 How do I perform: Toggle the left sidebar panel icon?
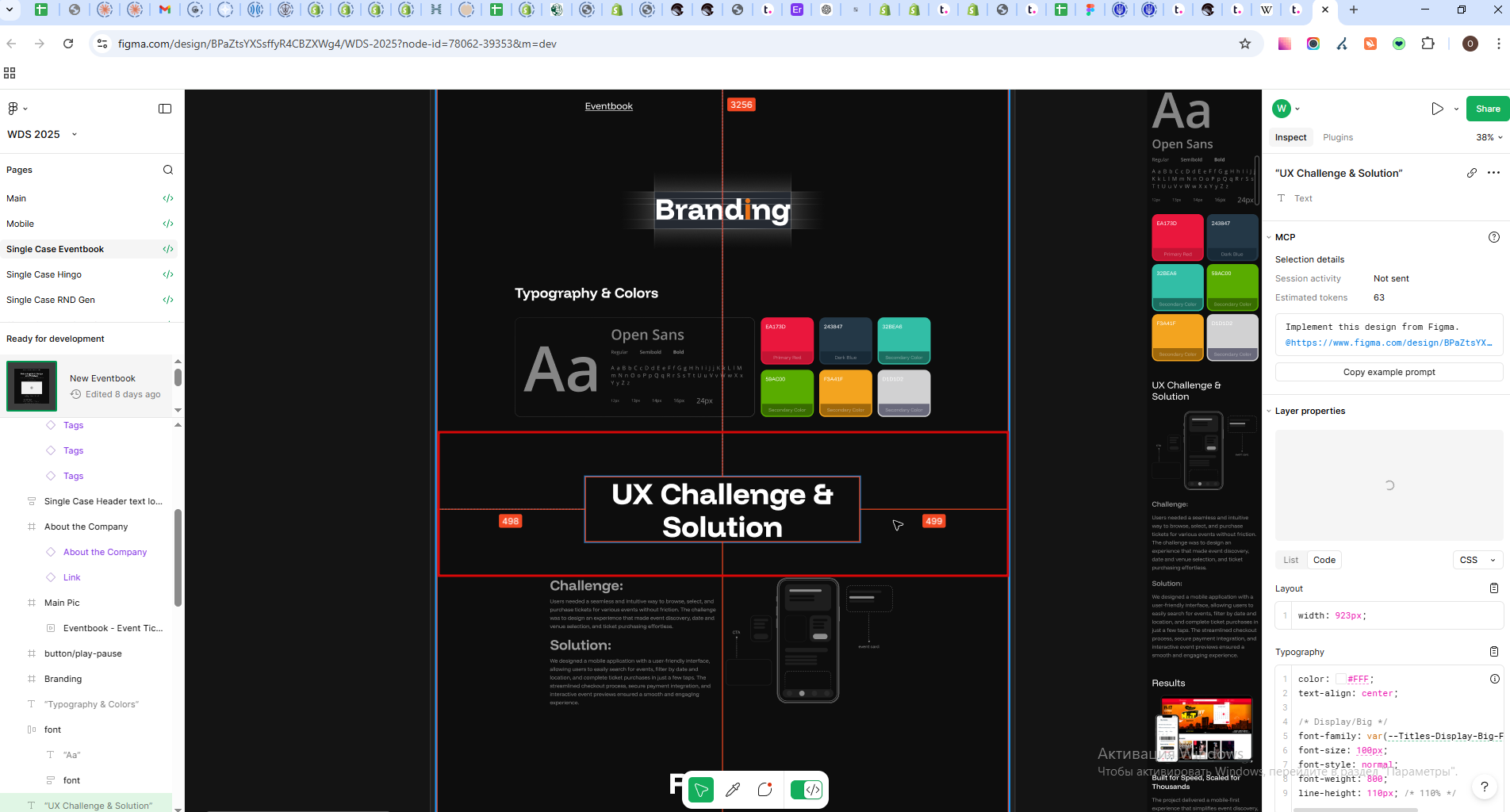(165, 109)
